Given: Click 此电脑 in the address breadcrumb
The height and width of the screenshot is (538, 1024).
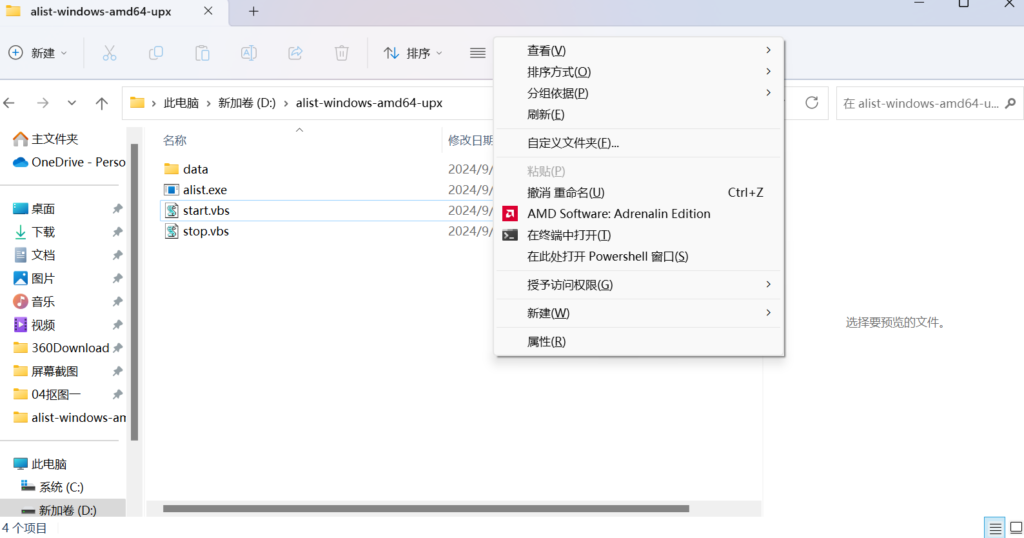Looking at the screenshot, I should click(181, 103).
